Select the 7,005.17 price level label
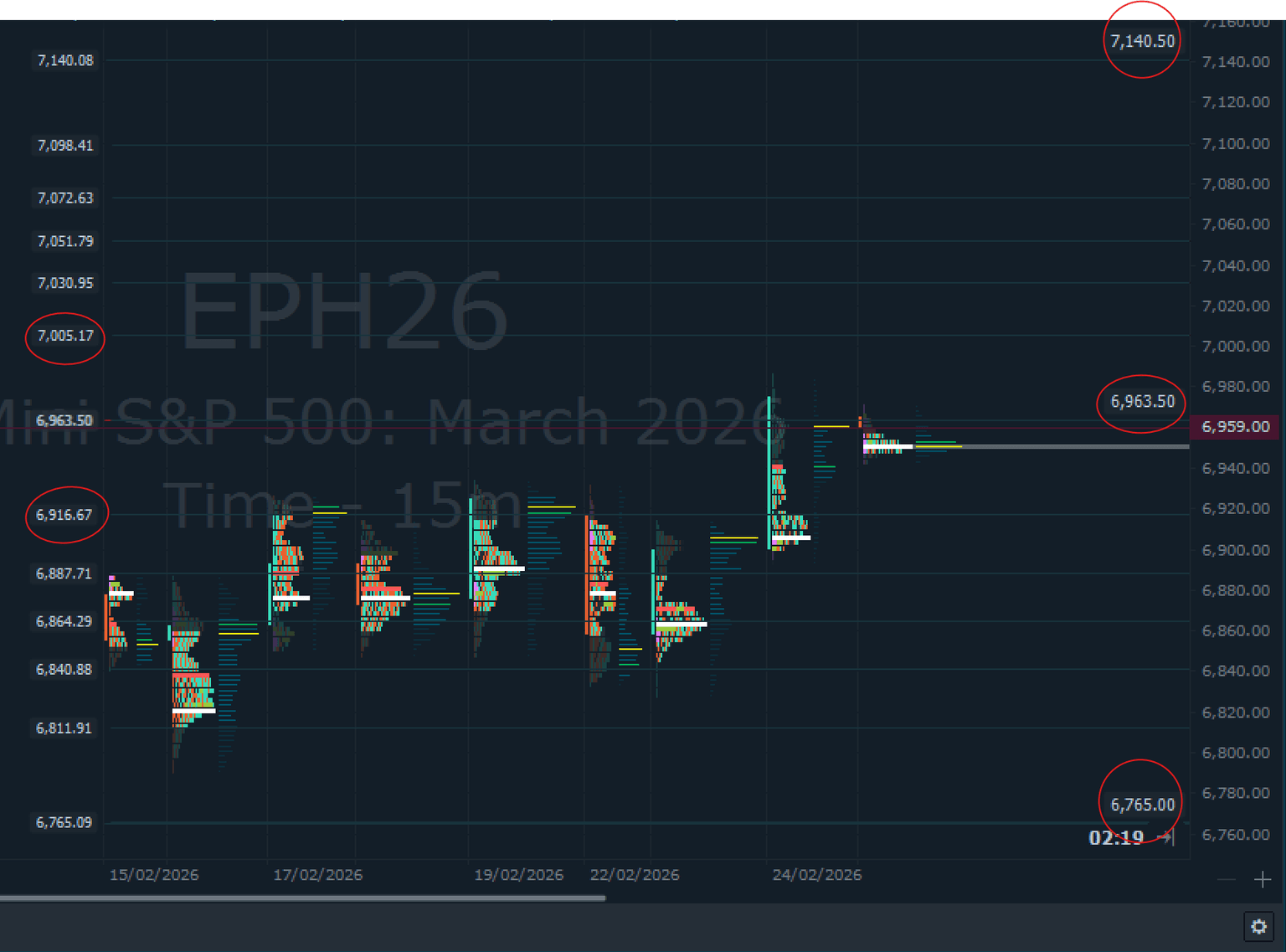This screenshot has width=1286, height=952. [x=65, y=336]
